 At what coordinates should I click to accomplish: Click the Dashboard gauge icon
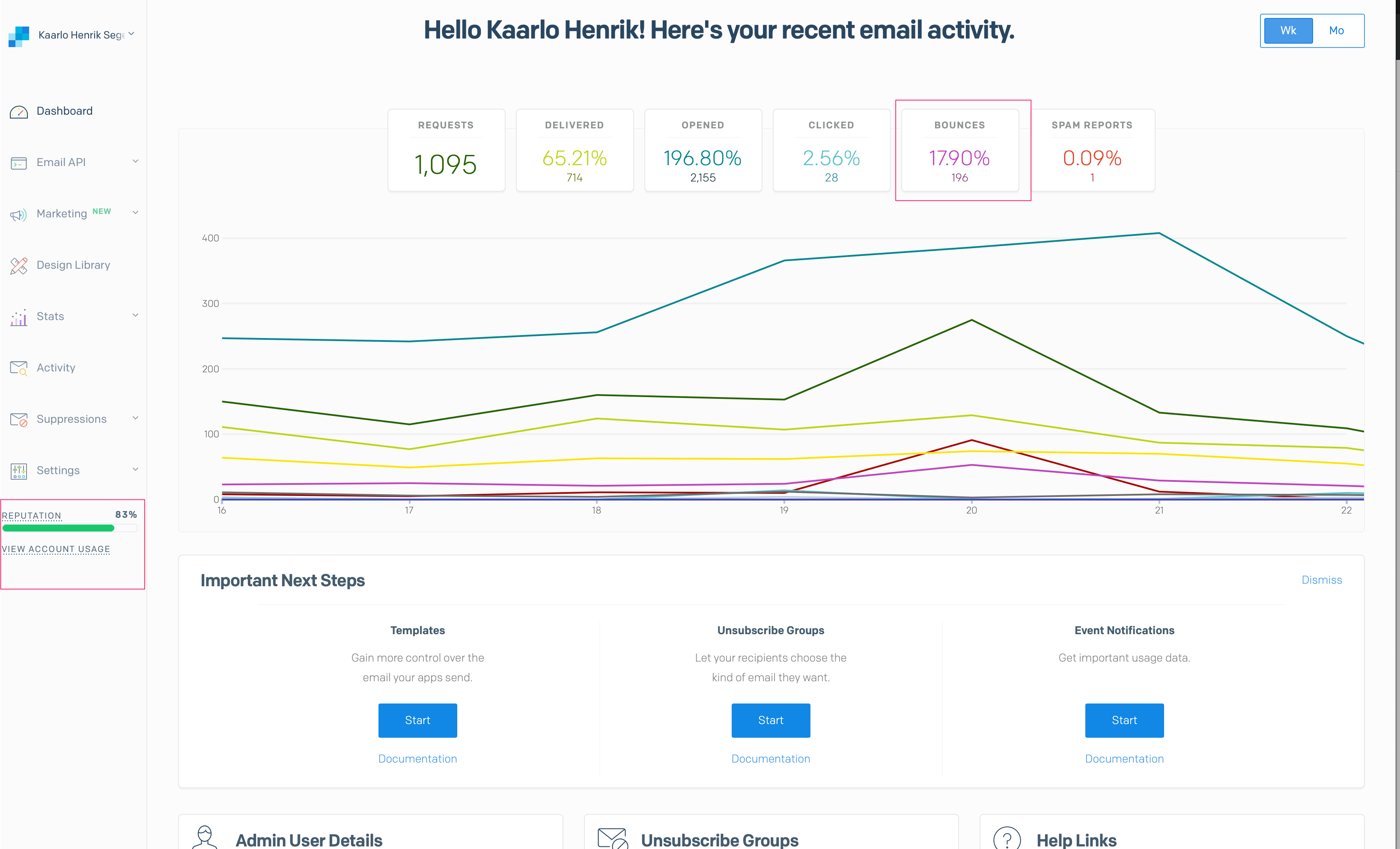click(x=19, y=112)
